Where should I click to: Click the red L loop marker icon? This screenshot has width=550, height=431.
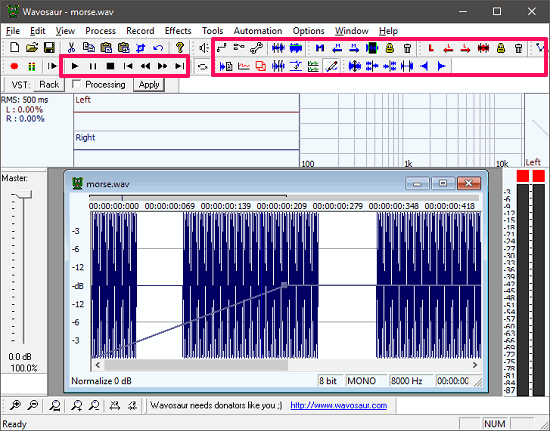tap(431, 48)
